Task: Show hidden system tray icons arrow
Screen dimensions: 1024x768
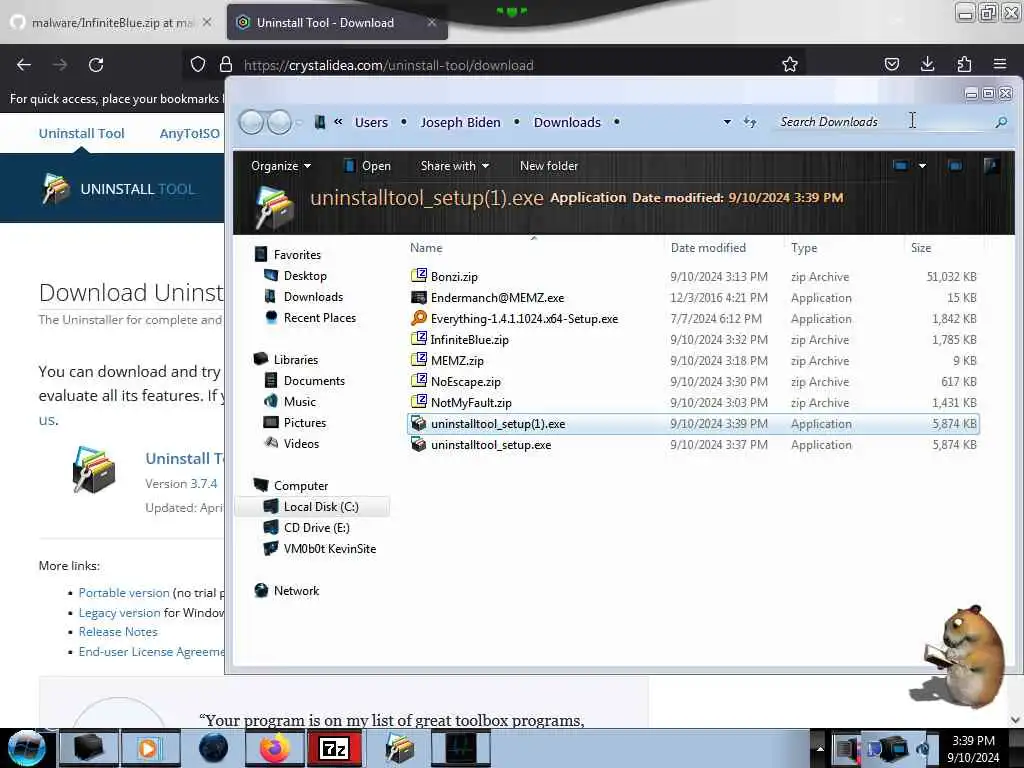Action: [x=820, y=748]
